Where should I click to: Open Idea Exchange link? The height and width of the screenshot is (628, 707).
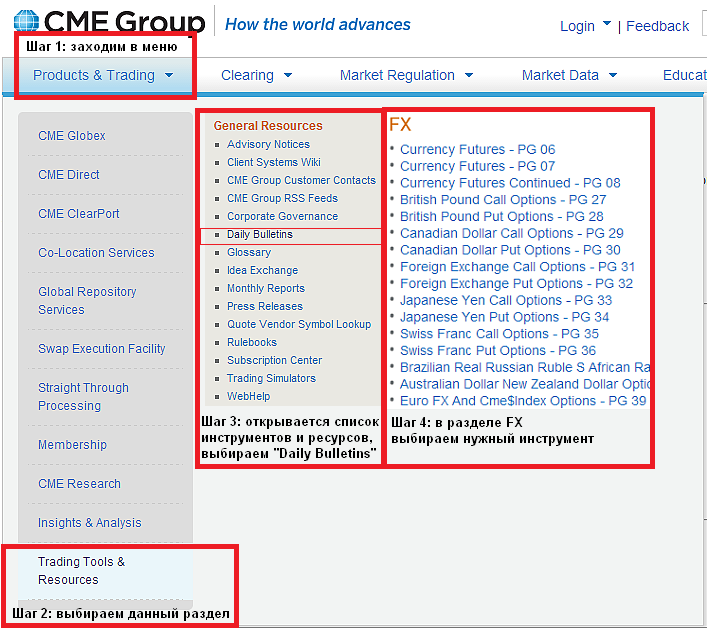262,270
